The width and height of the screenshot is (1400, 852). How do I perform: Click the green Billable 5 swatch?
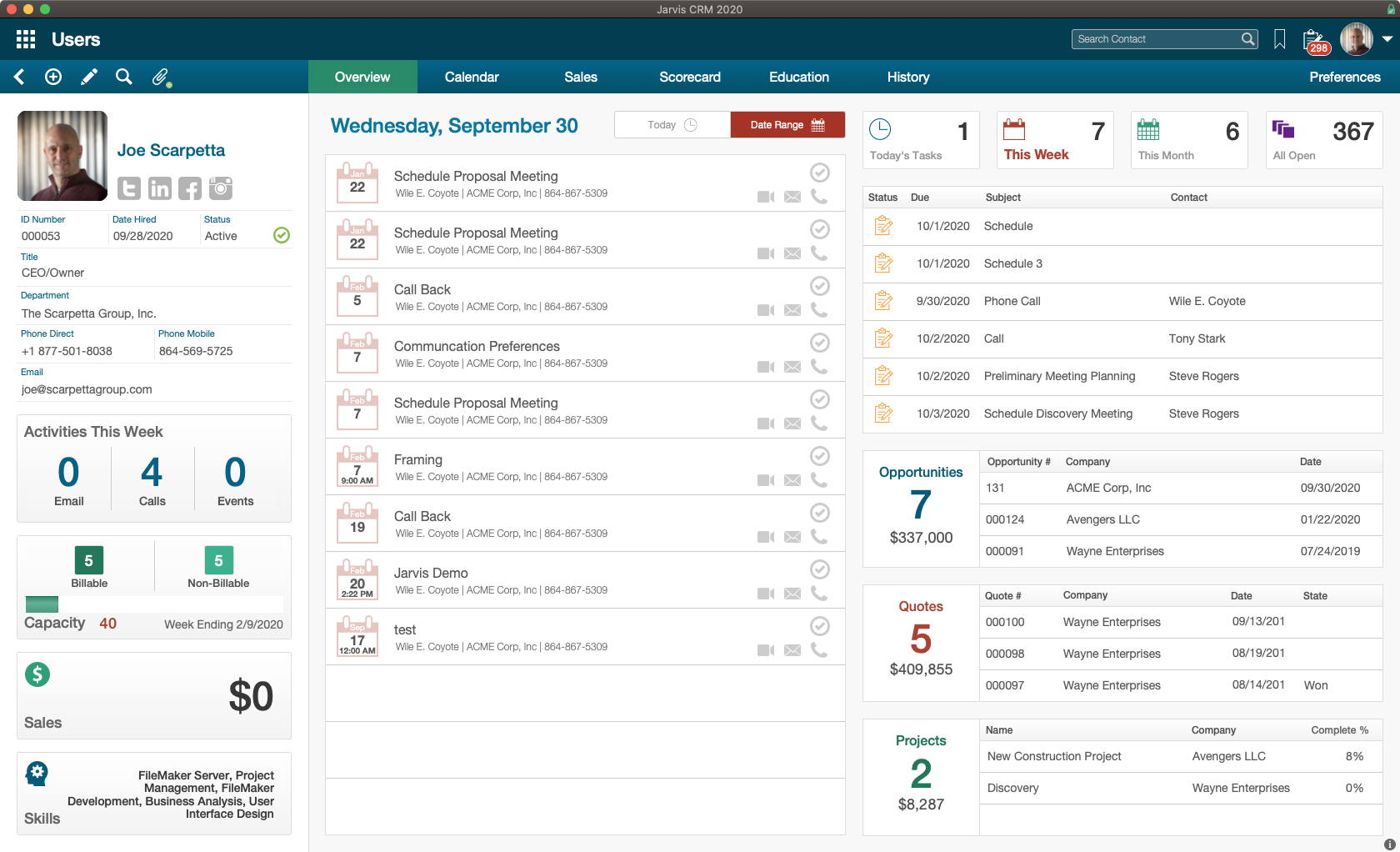pyautogui.click(x=89, y=560)
